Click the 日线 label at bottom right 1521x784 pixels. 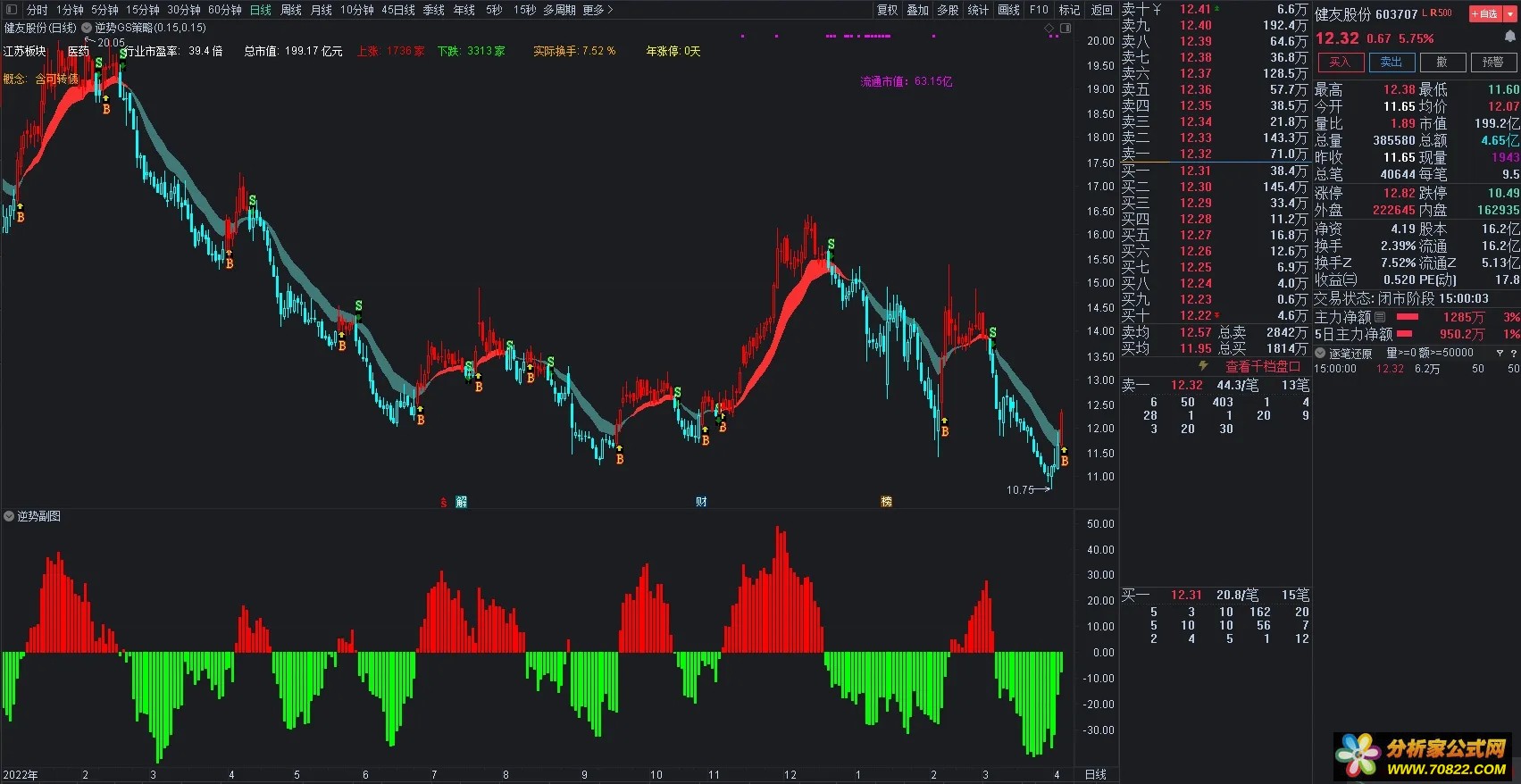pos(1095,774)
